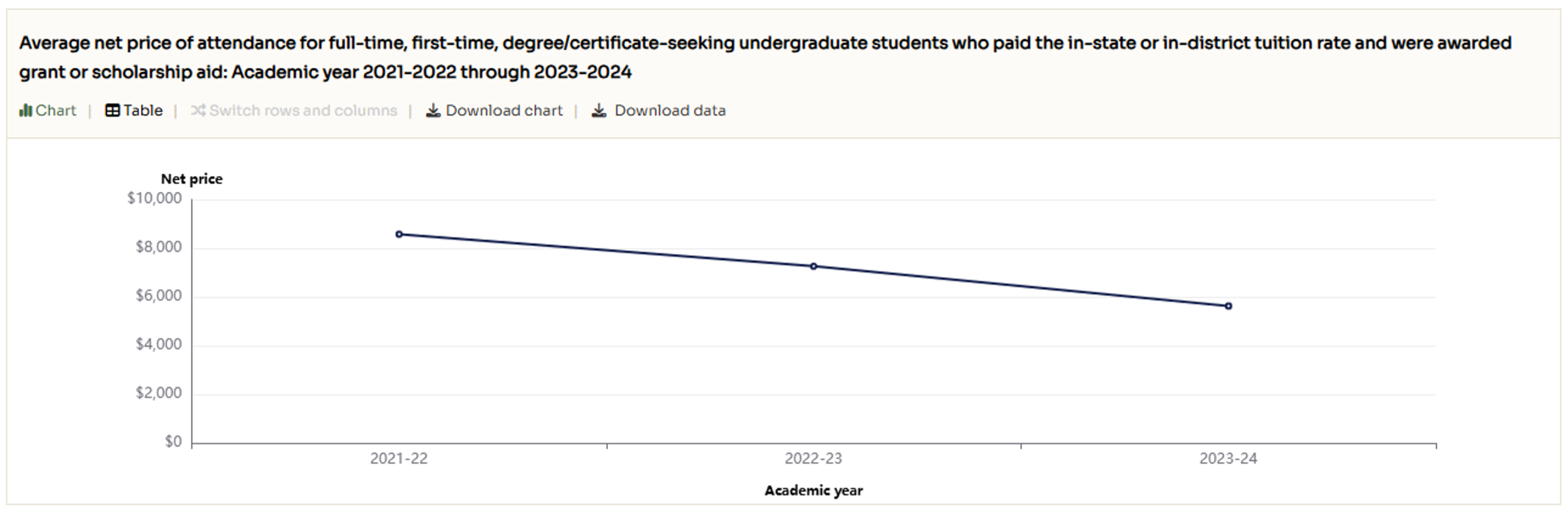1568x518 pixels.
Task: Click the 2021-22 data point on the line
Action: click(399, 235)
